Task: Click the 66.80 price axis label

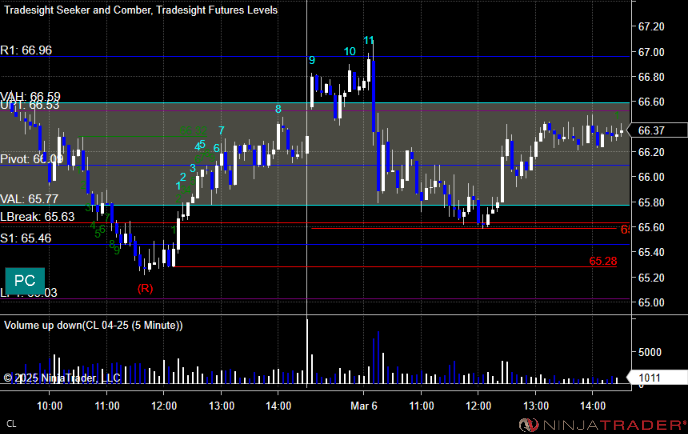Action: [651, 77]
